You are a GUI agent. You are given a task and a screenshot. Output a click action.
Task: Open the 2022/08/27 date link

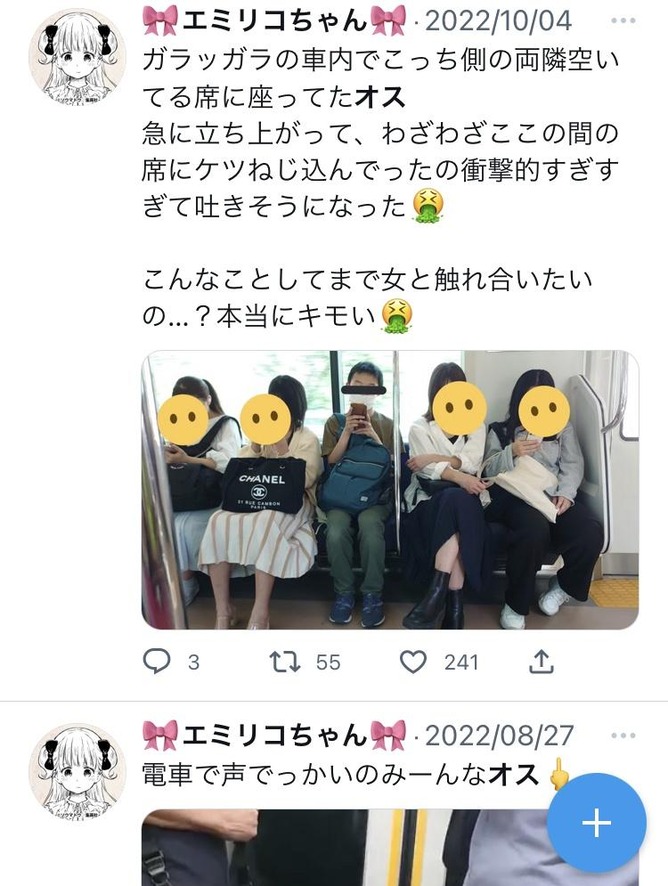pyautogui.click(x=499, y=736)
